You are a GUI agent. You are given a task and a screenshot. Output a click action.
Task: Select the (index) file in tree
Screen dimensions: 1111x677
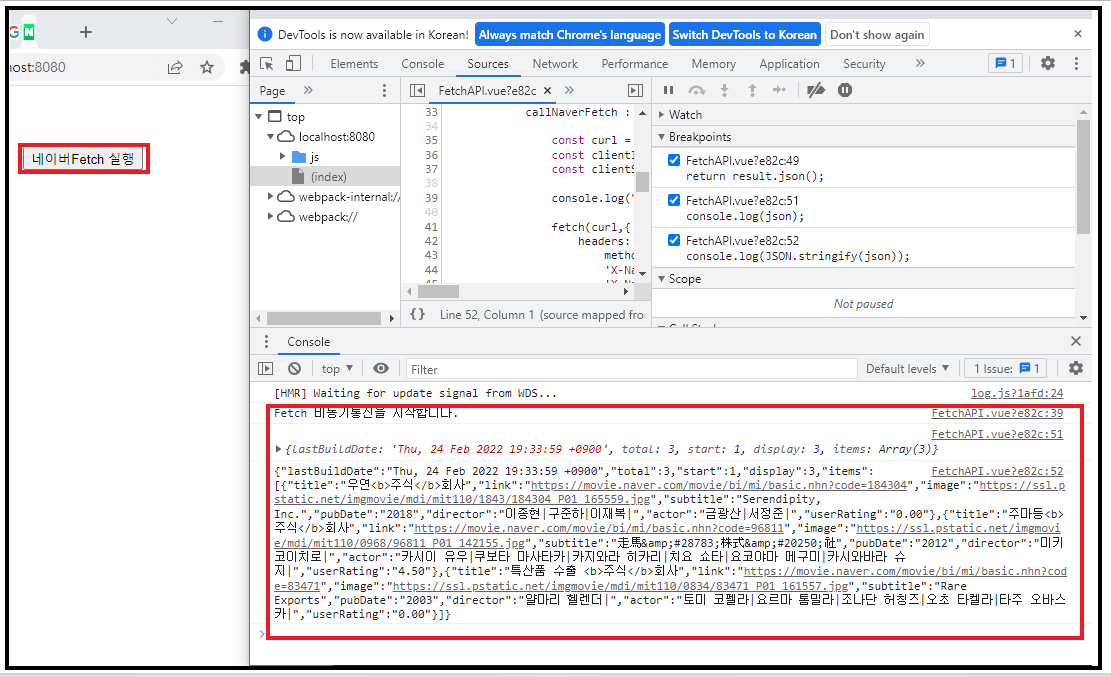point(328,177)
